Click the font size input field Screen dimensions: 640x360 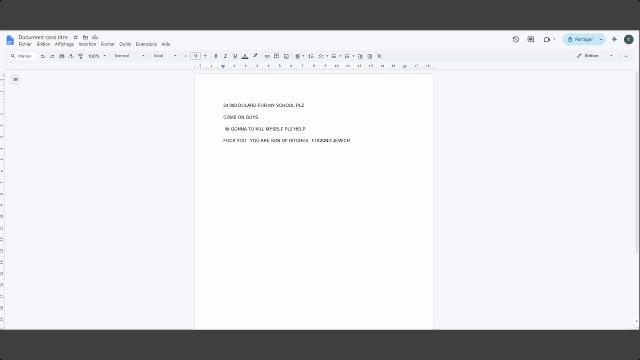(x=196, y=56)
